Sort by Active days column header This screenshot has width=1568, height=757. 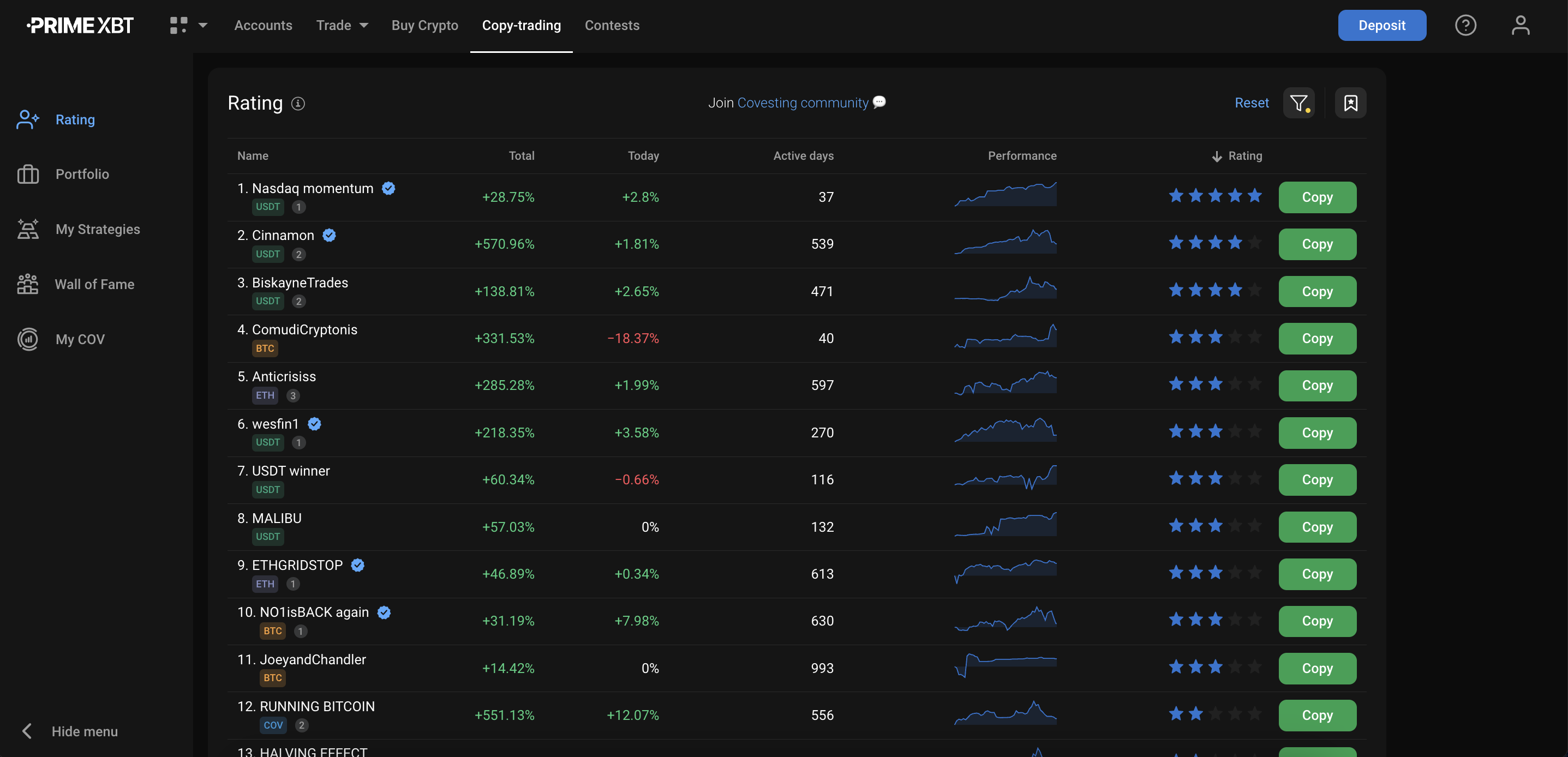pos(803,156)
